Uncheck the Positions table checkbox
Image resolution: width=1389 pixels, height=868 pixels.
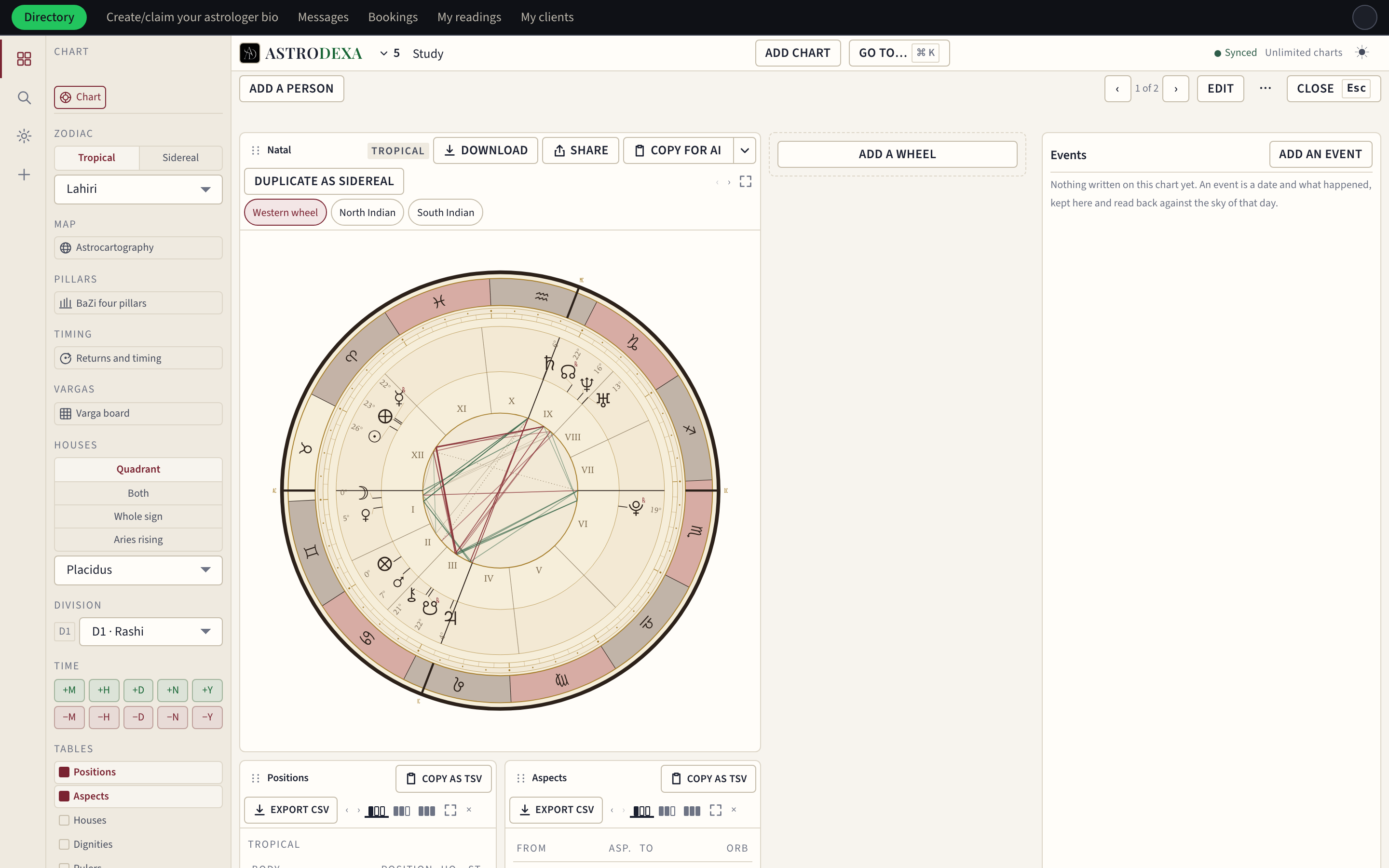coord(64,772)
